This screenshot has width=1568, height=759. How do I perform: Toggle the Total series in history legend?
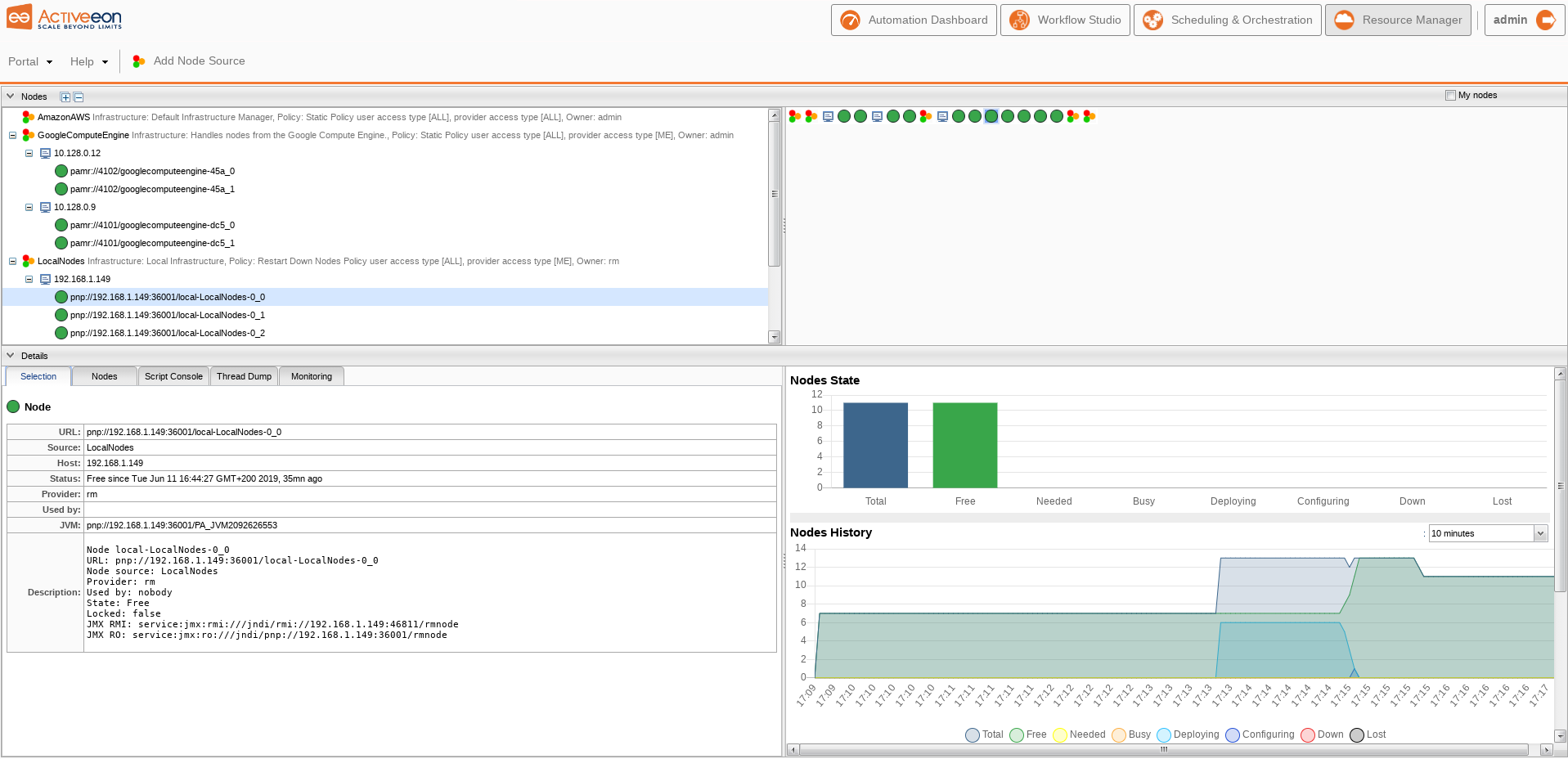pos(984,734)
